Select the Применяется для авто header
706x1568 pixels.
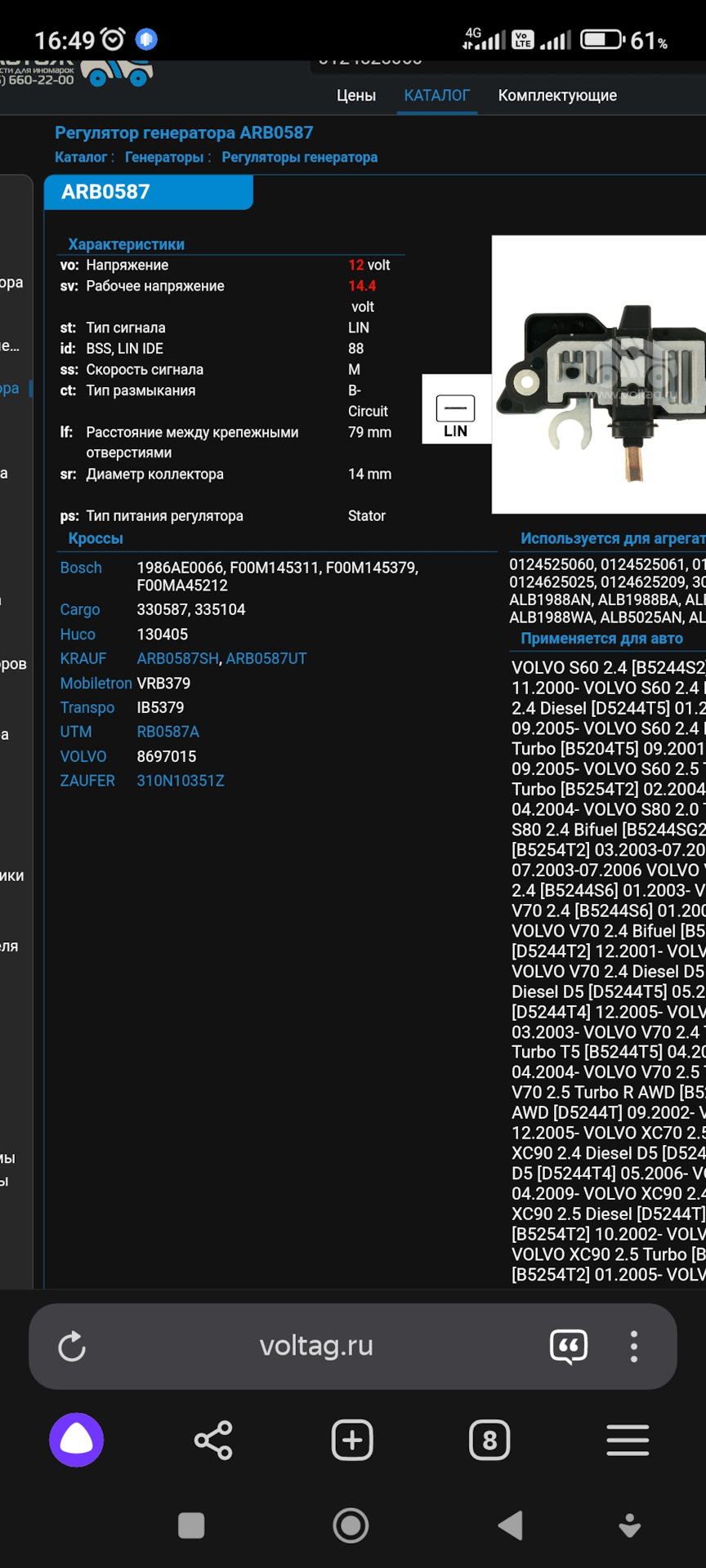click(x=602, y=638)
